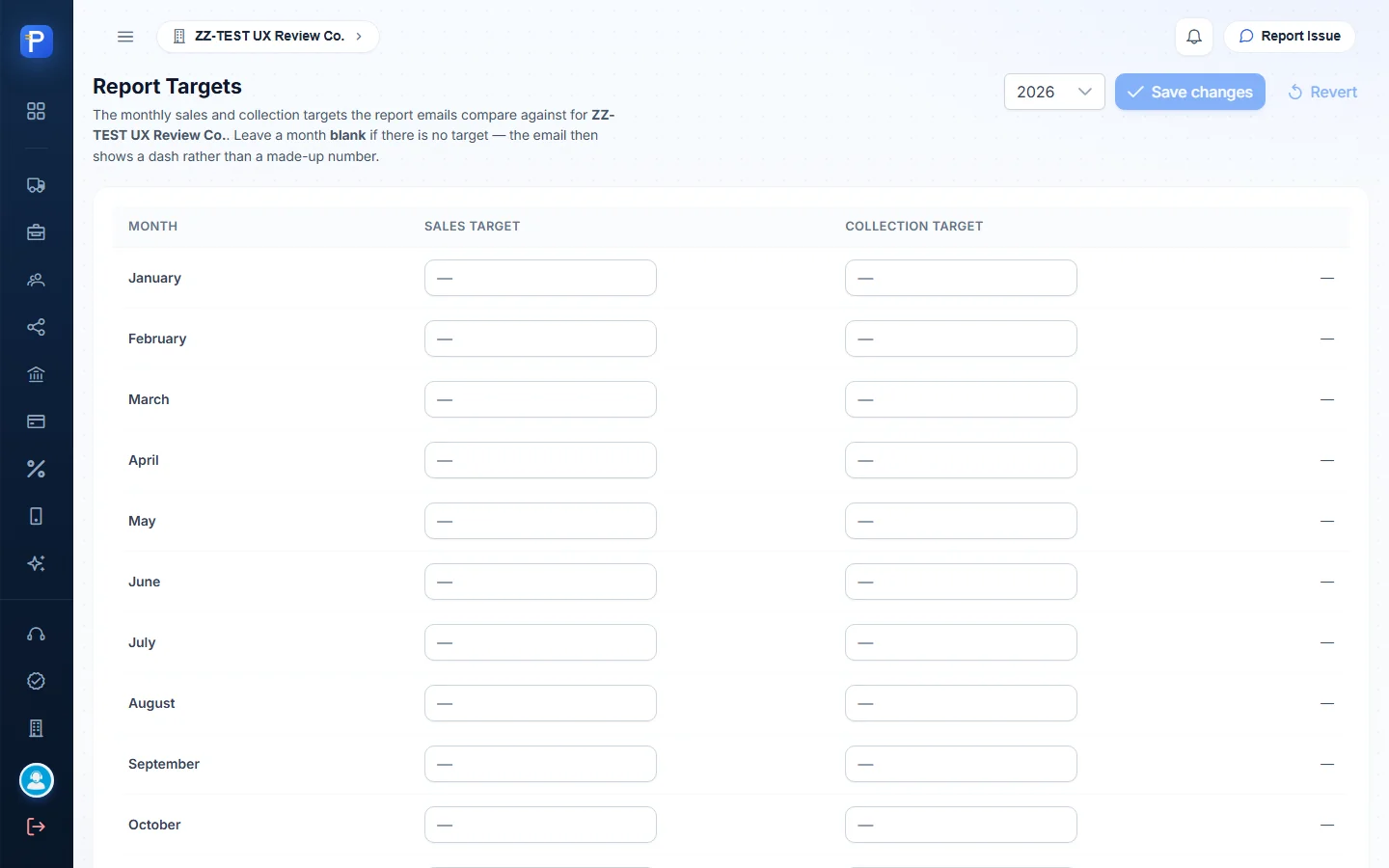The width and height of the screenshot is (1389, 868).
Task: Open the office building icon in sidebar
Action: 36,728
